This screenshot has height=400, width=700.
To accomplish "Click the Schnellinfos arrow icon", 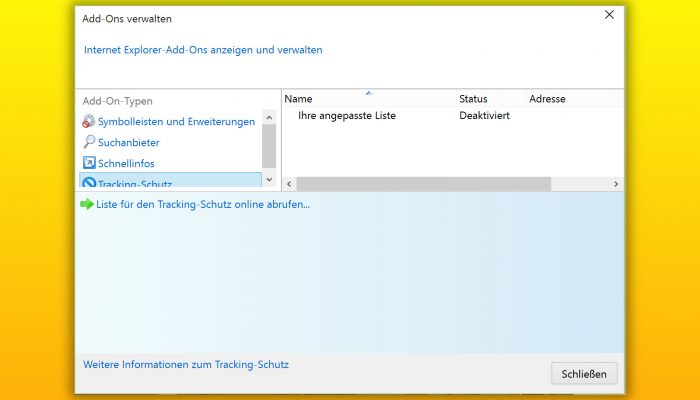I will (x=89, y=162).
